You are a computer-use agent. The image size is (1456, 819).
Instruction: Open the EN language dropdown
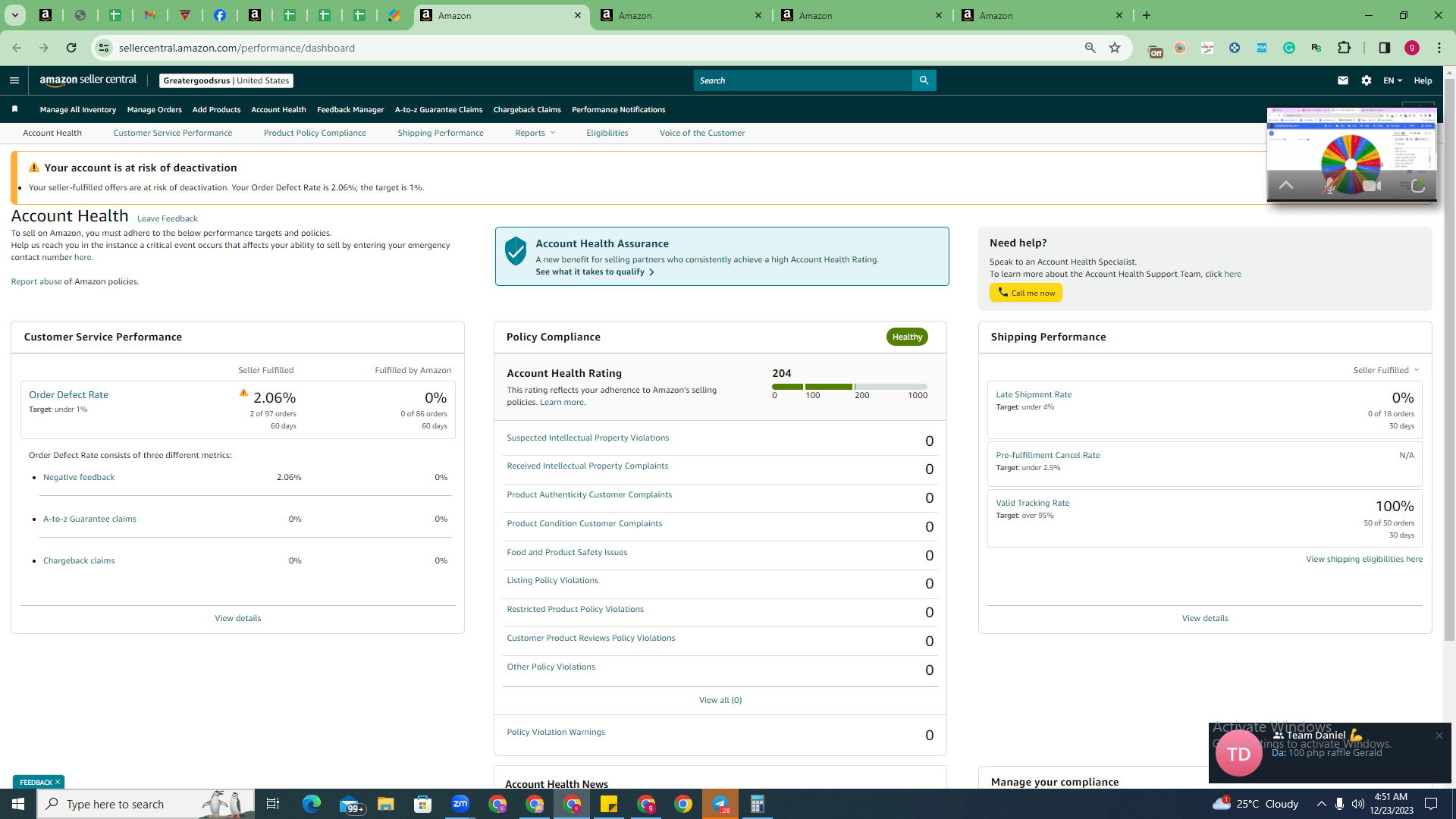[x=1392, y=80]
